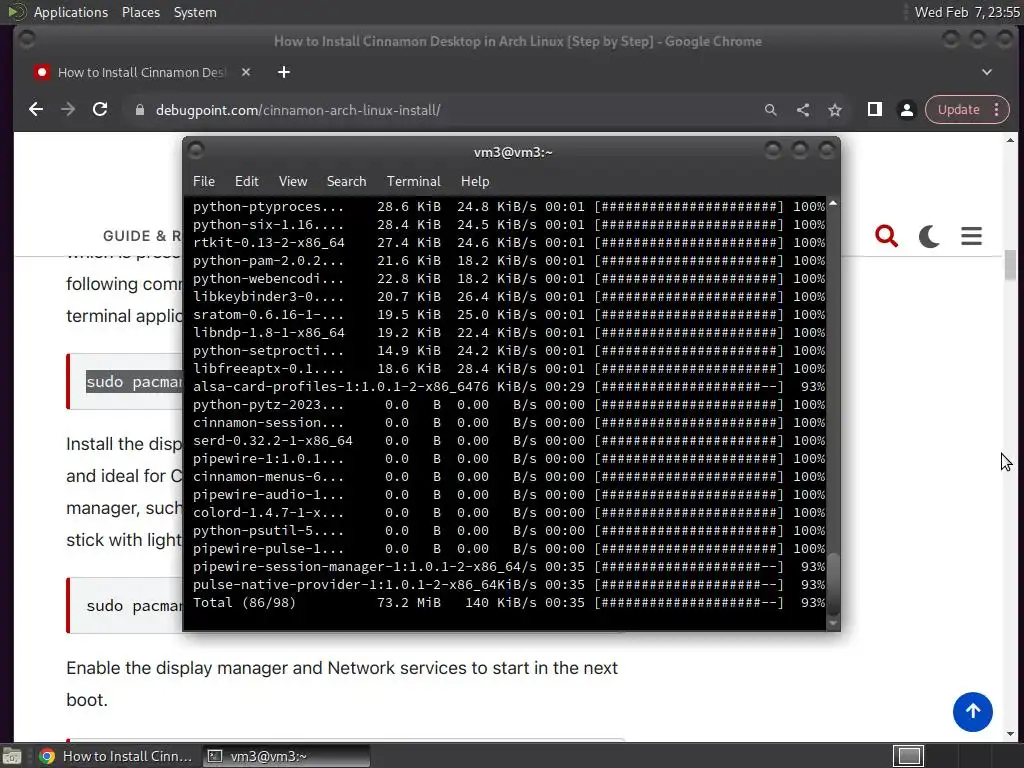Image resolution: width=1024 pixels, height=768 pixels.
Task: Open Chrome's zoom search magnifier icon
Action: 771,110
